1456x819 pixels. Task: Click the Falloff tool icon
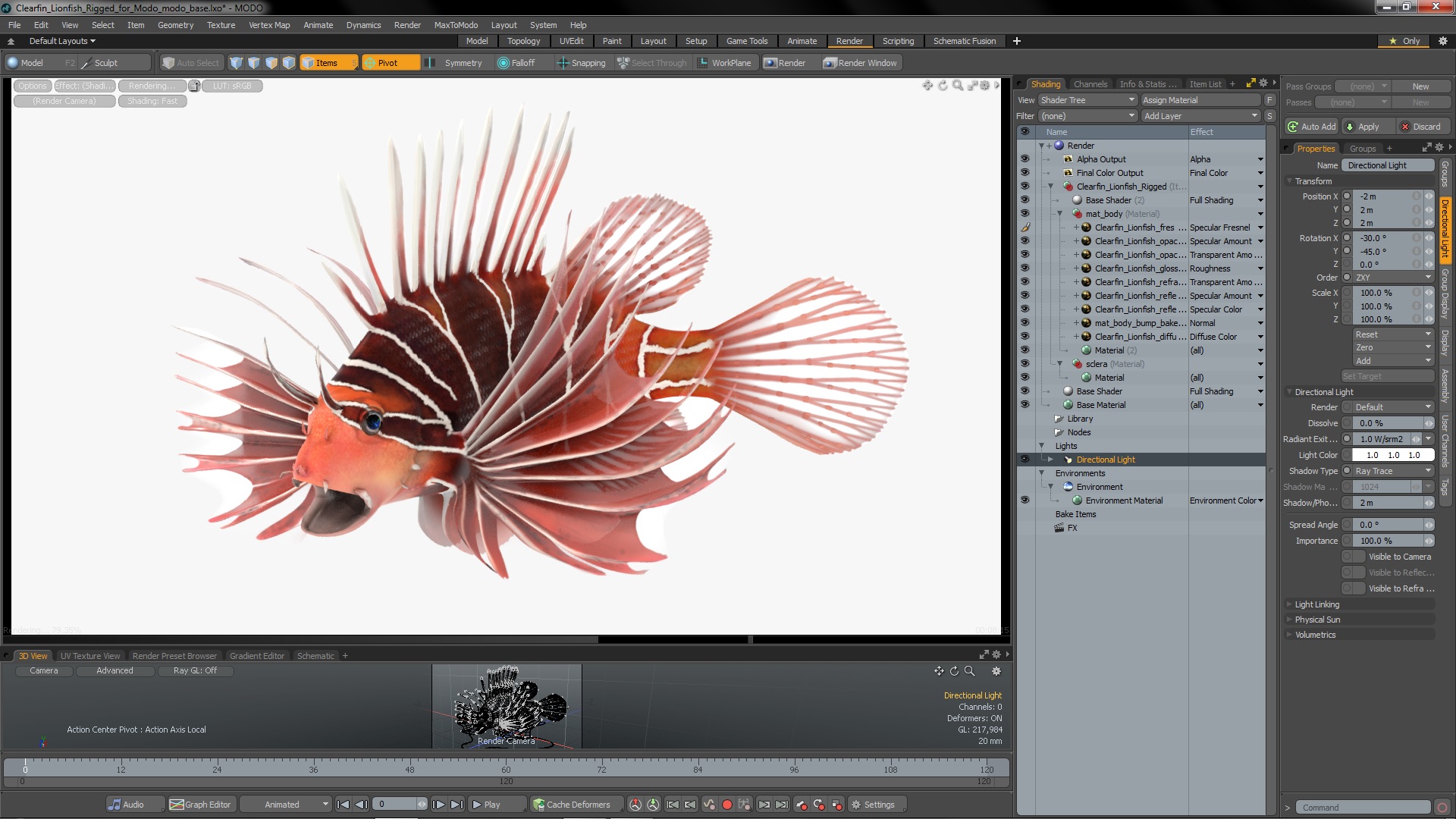pos(503,63)
